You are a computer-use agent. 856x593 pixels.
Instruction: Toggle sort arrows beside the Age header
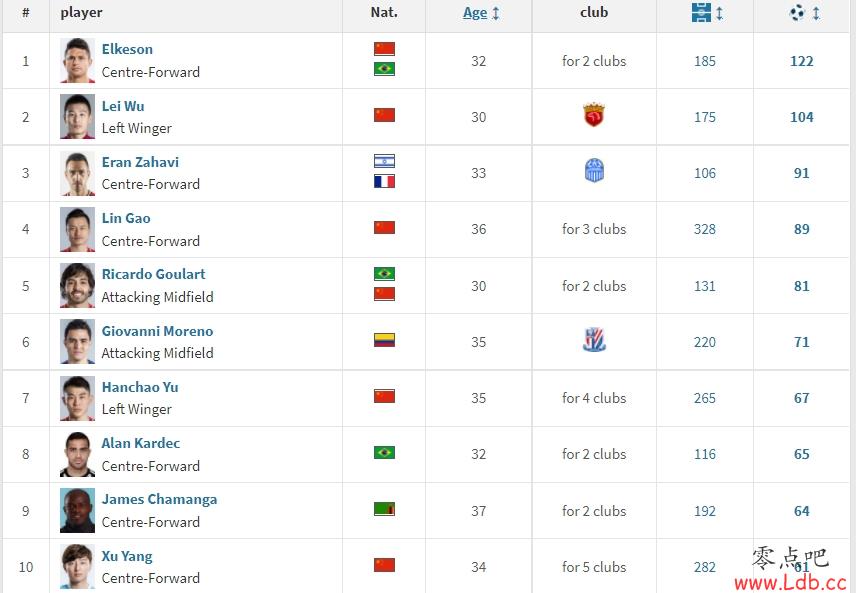(x=496, y=13)
